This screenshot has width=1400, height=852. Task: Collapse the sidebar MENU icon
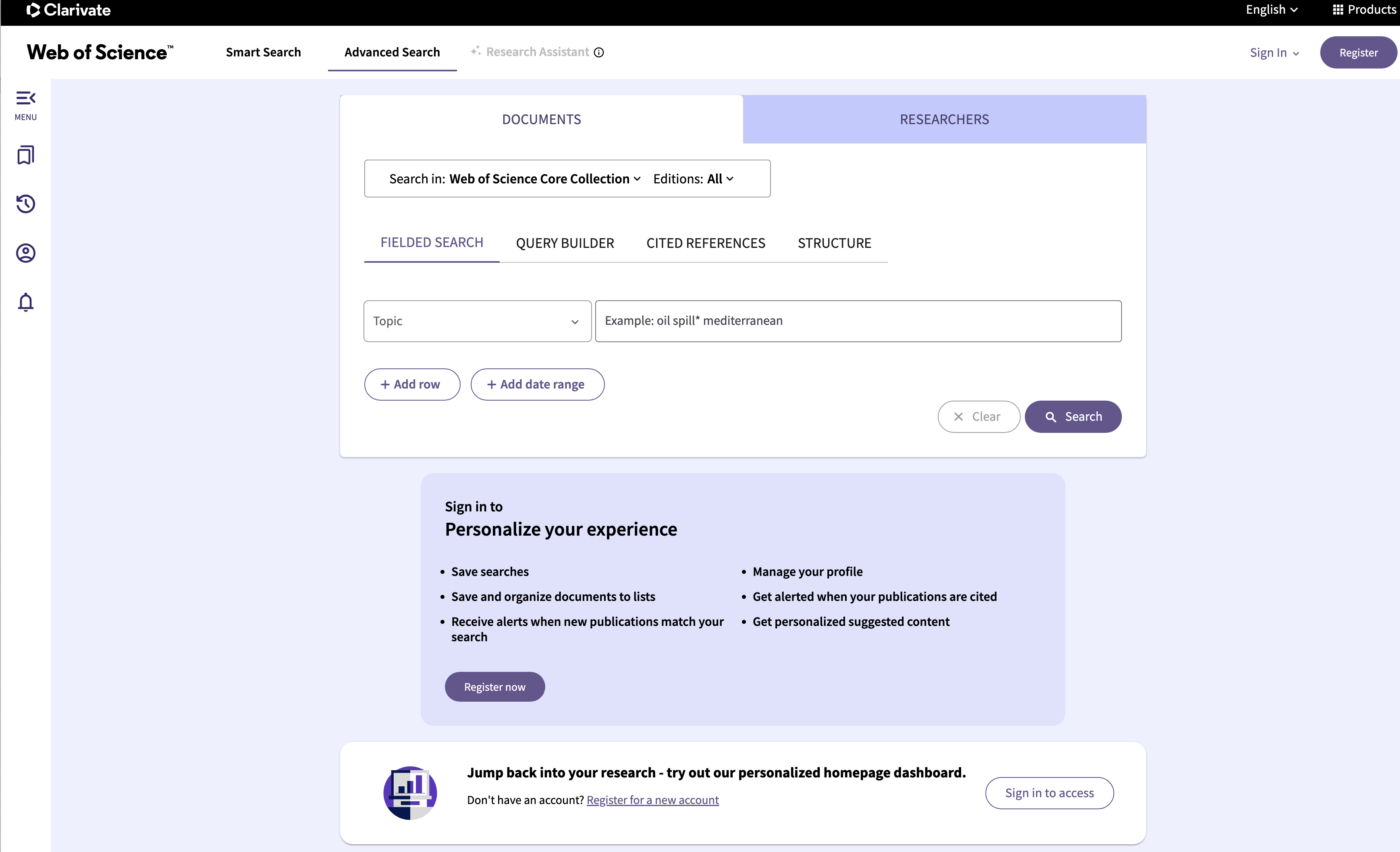tap(25, 105)
